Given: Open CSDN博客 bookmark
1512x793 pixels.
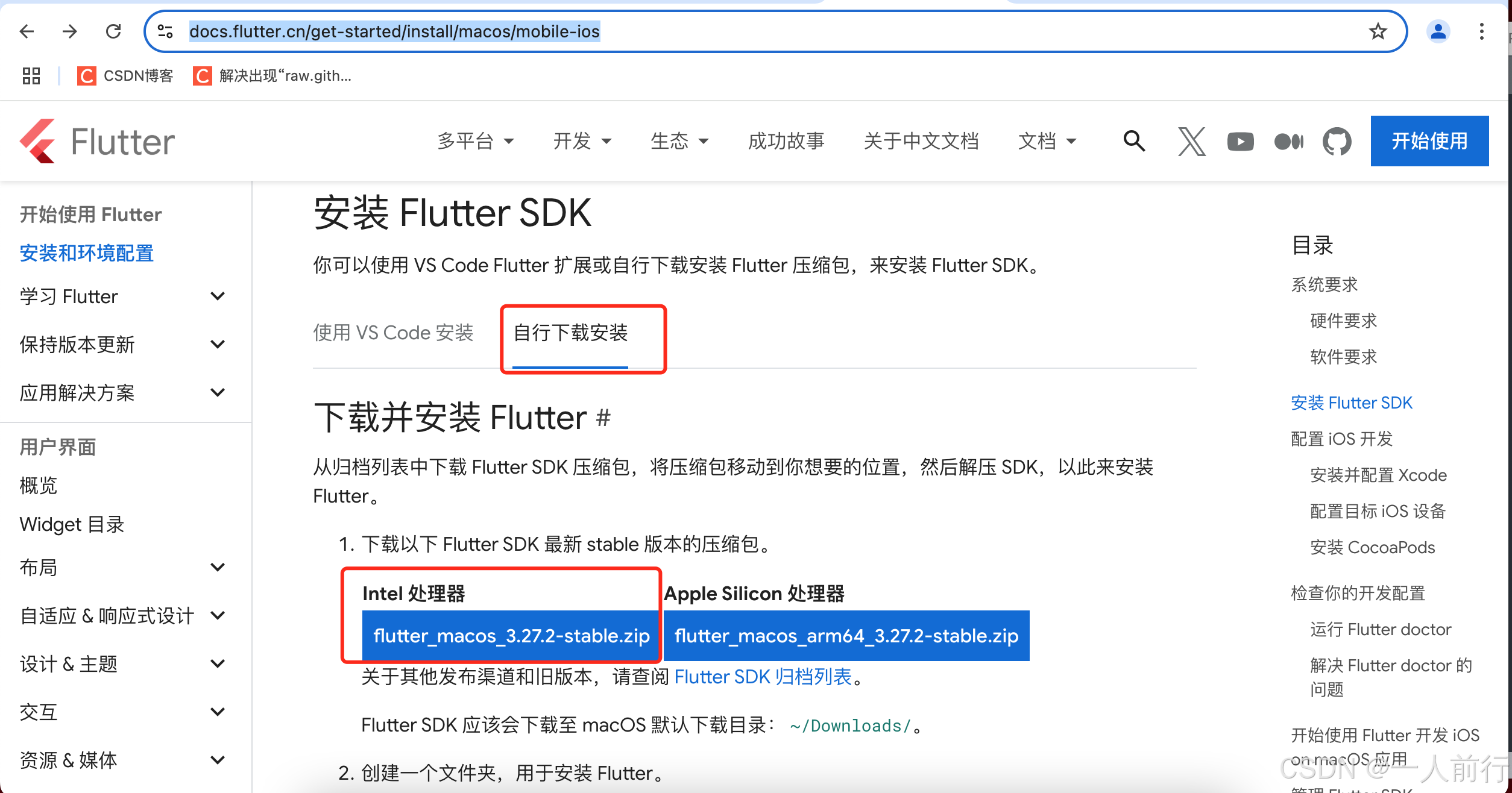Looking at the screenshot, I should [125, 76].
